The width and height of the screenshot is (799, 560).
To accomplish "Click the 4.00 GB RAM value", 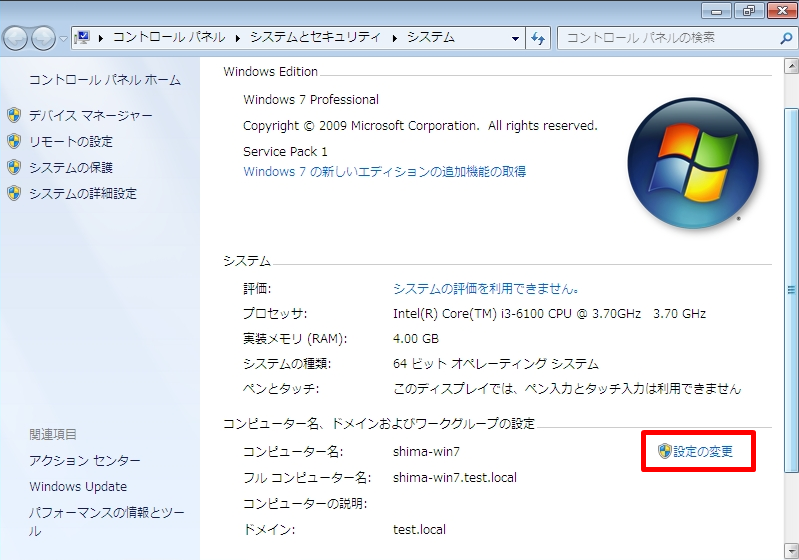I will pos(416,339).
